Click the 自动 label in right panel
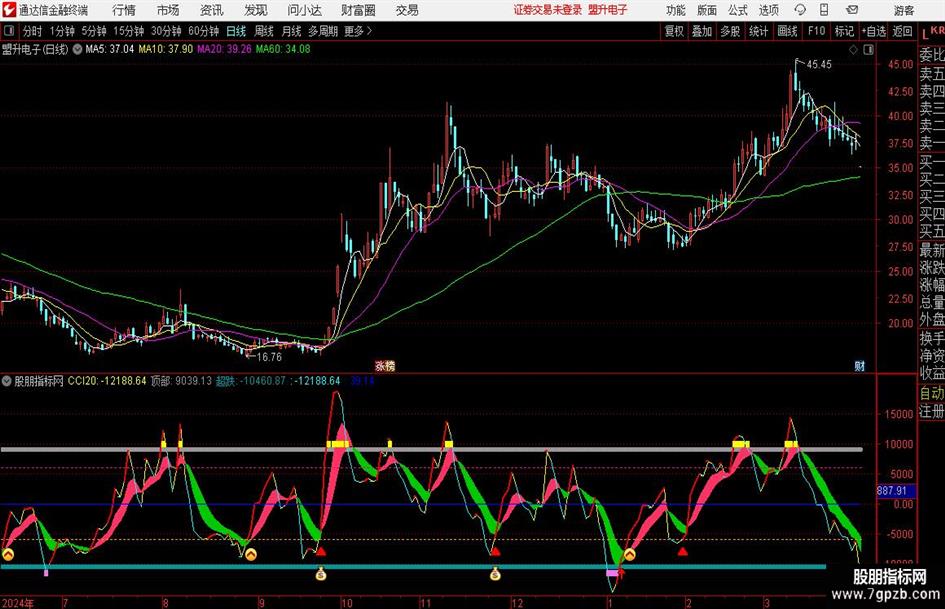945x609 pixels. click(932, 393)
